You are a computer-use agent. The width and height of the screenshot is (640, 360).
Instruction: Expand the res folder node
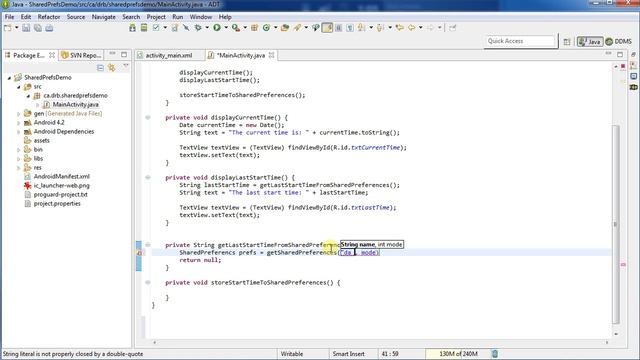pyautogui.click(x=18, y=168)
